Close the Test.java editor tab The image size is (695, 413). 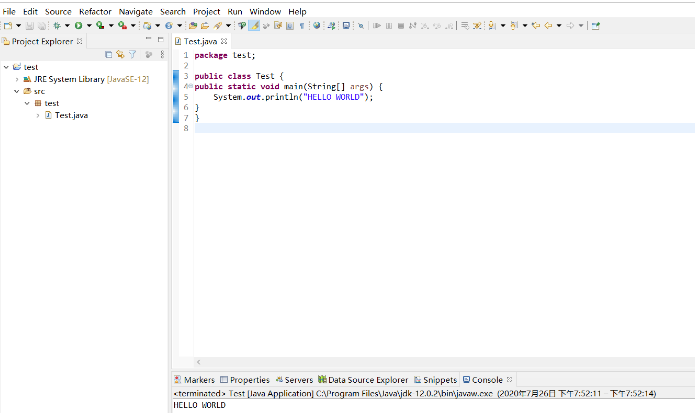(224, 41)
